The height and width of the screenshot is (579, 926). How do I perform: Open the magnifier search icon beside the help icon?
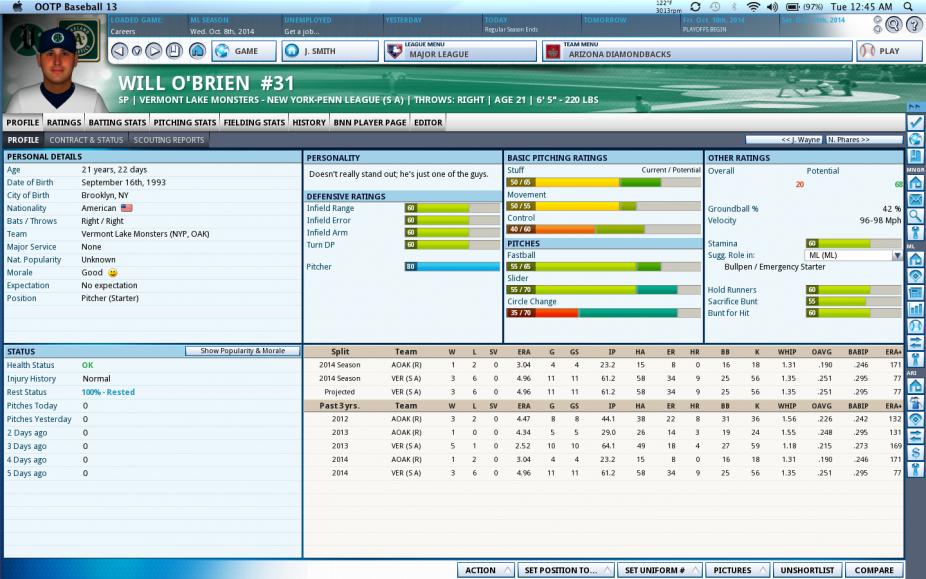(x=894, y=24)
